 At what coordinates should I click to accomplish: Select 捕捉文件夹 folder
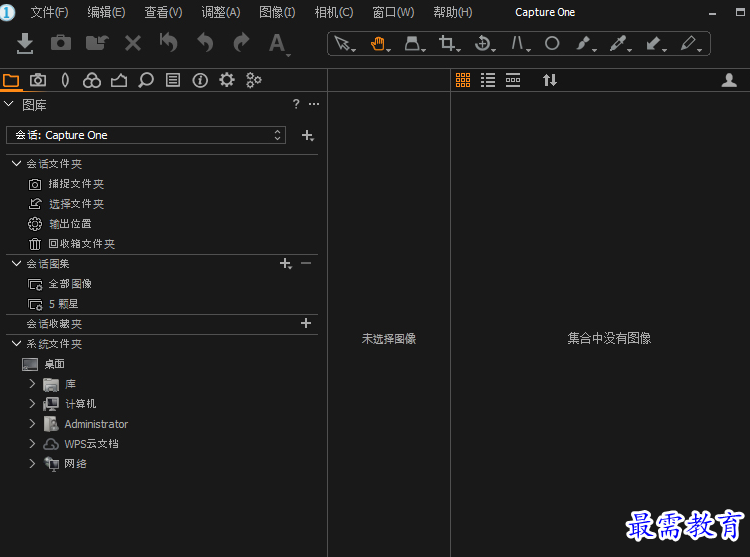tap(76, 184)
